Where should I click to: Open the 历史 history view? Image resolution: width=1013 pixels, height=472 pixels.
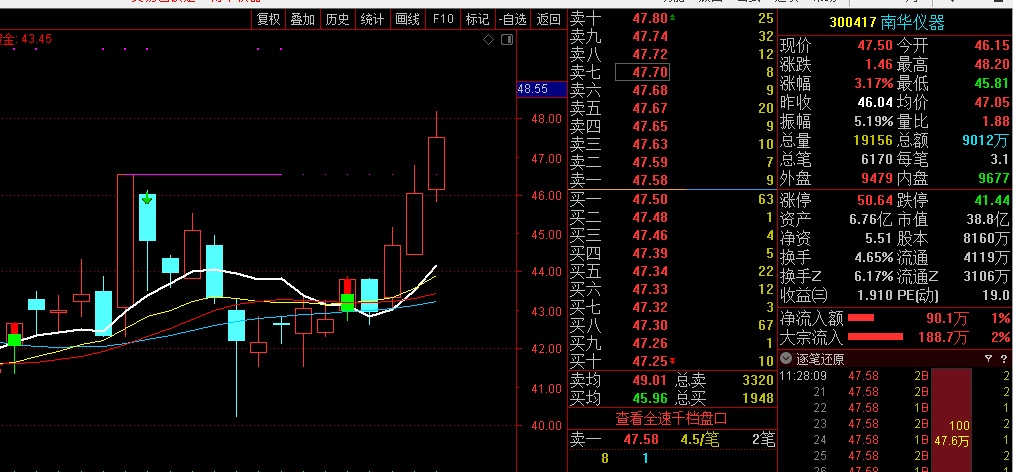pyautogui.click(x=337, y=19)
